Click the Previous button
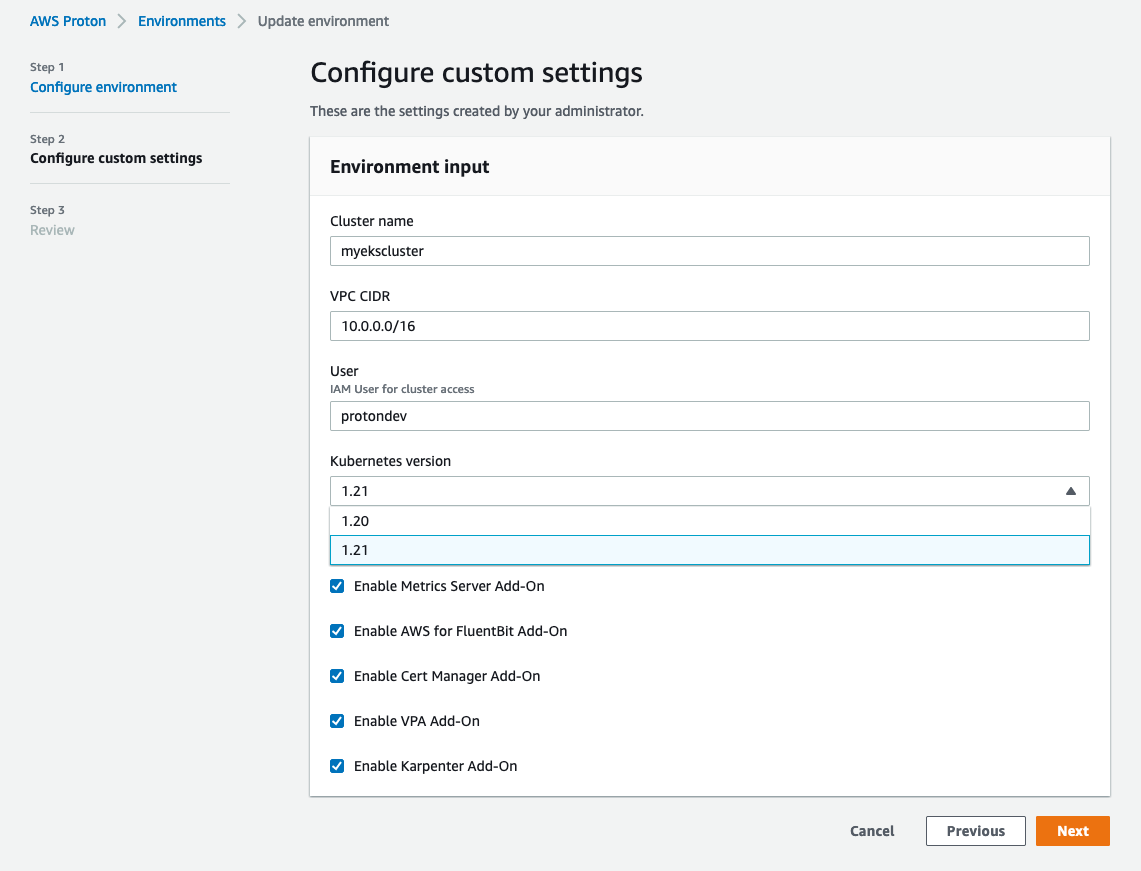The image size is (1141, 871). (x=975, y=831)
